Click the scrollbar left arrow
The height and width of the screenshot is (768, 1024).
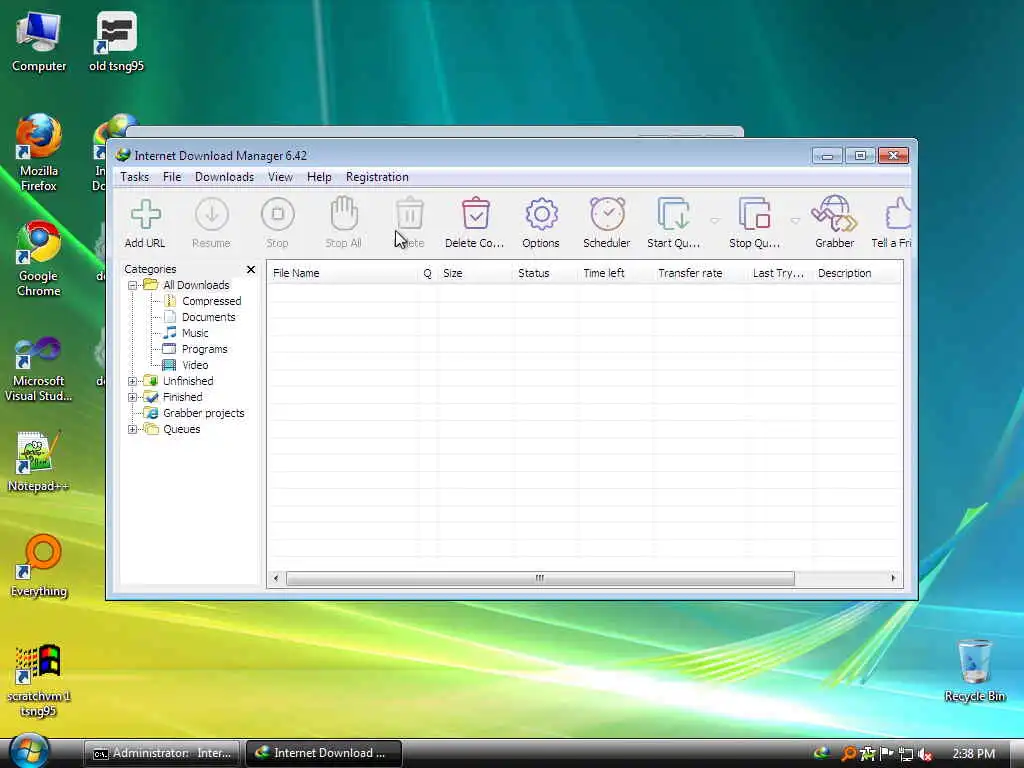click(276, 579)
